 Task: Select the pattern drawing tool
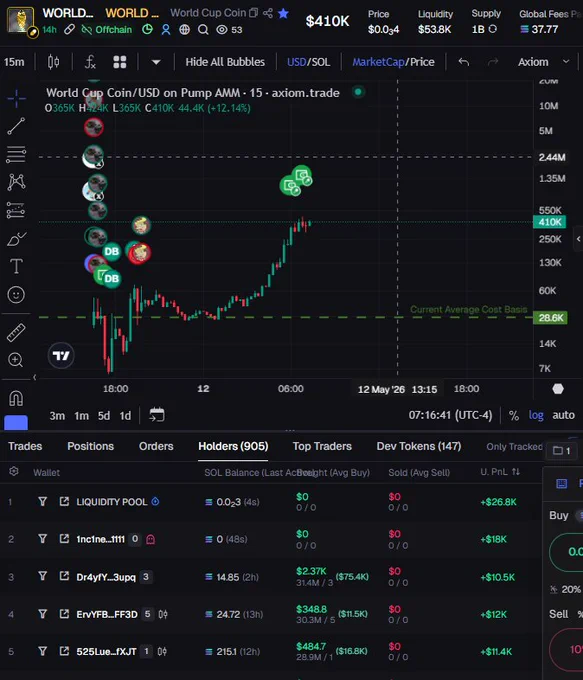[x=16, y=182]
